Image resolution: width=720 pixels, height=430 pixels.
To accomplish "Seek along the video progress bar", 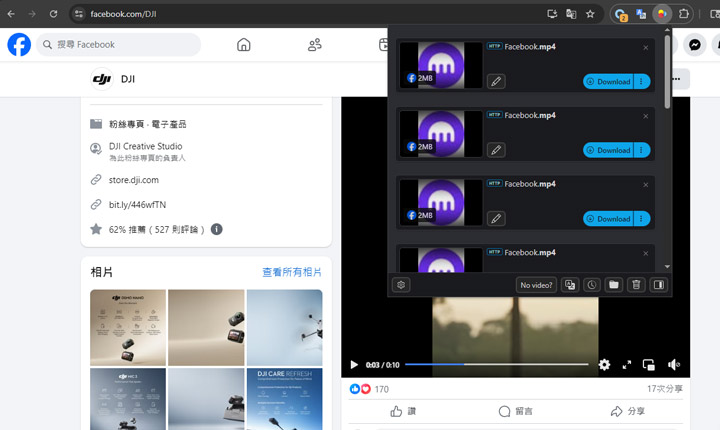I will pos(496,364).
